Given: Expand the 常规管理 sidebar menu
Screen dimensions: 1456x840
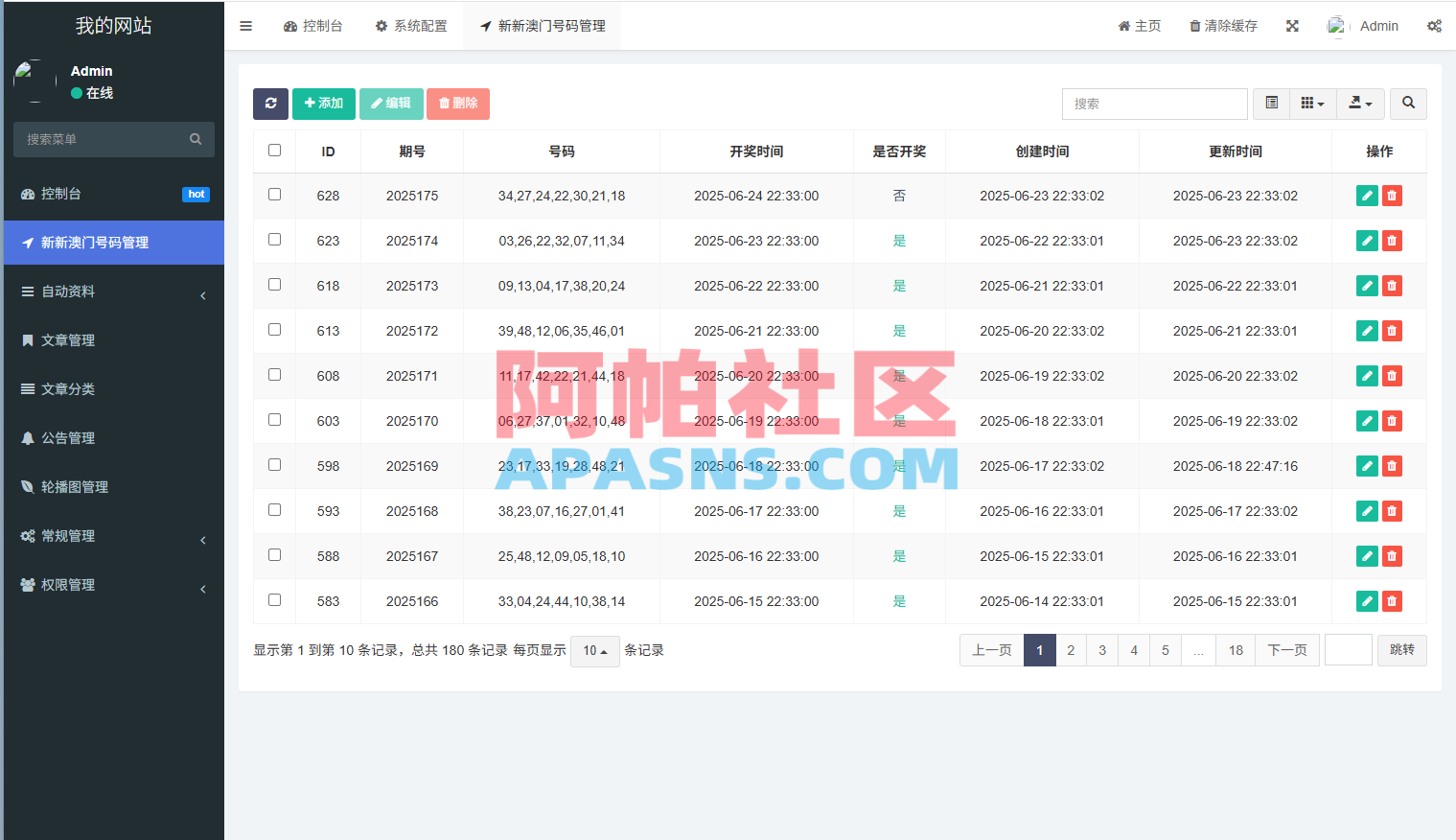Looking at the screenshot, I should (114, 536).
